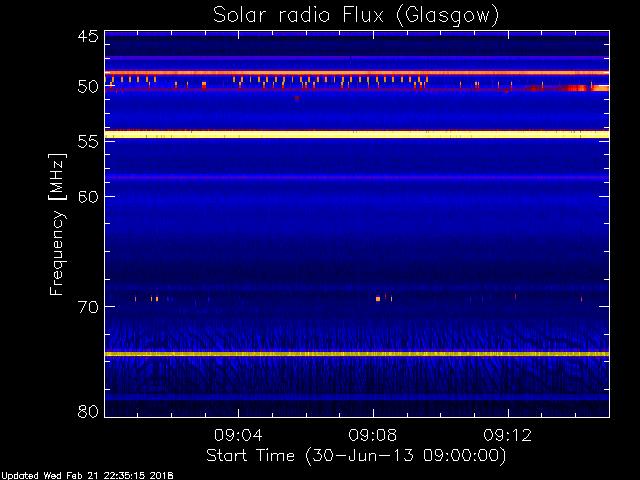Click the plot title 'Solar radio Flux (Glasgow)'
The height and width of the screenshot is (480, 640).
[x=356, y=16]
